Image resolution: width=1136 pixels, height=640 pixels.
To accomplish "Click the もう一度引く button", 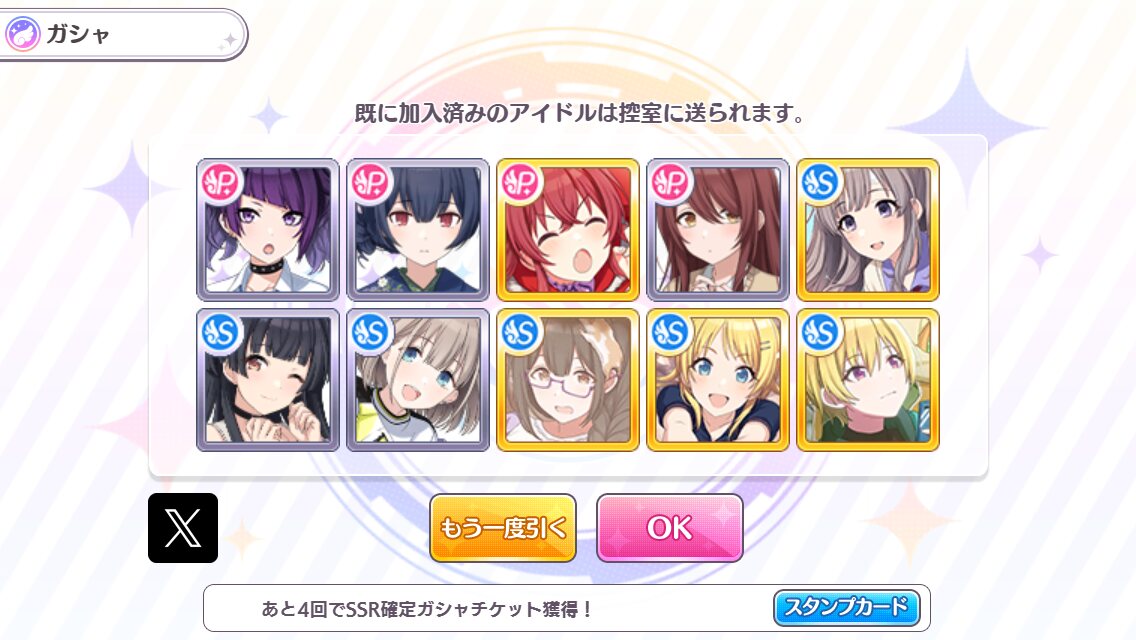I will 503,528.
